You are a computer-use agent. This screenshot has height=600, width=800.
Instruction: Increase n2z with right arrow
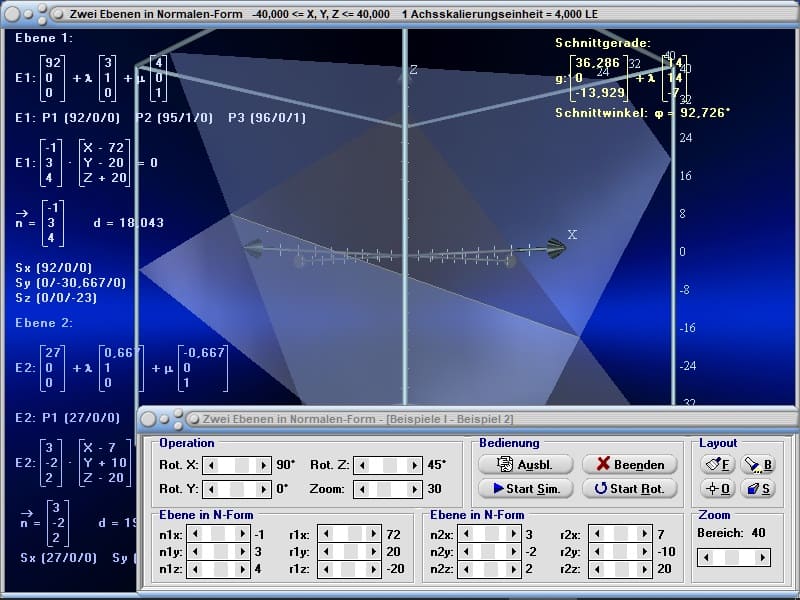(x=514, y=568)
